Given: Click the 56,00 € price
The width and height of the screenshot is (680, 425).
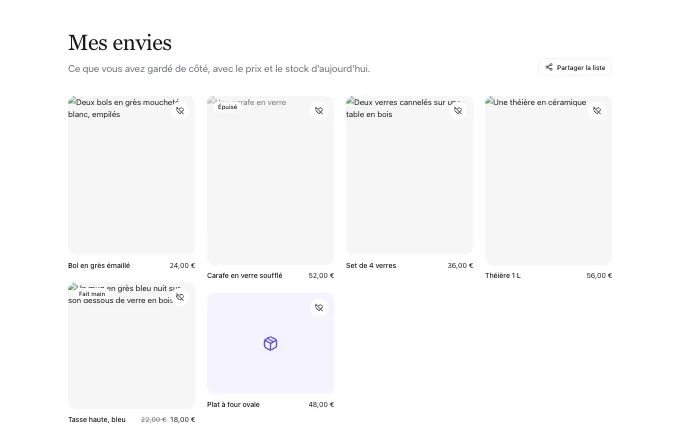Looking at the screenshot, I should coord(599,275).
